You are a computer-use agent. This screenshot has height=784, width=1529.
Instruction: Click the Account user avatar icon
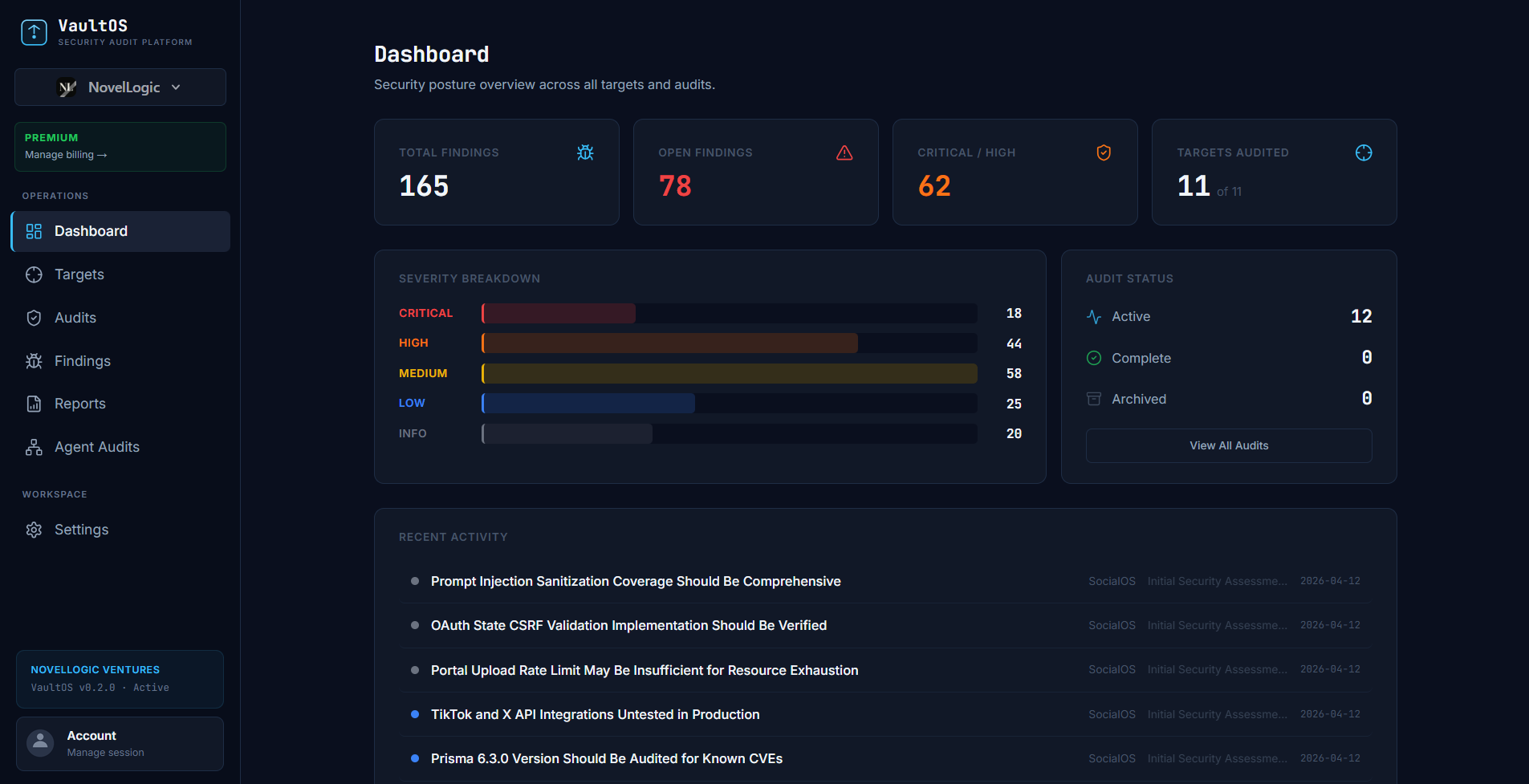(x=40, y=743)
